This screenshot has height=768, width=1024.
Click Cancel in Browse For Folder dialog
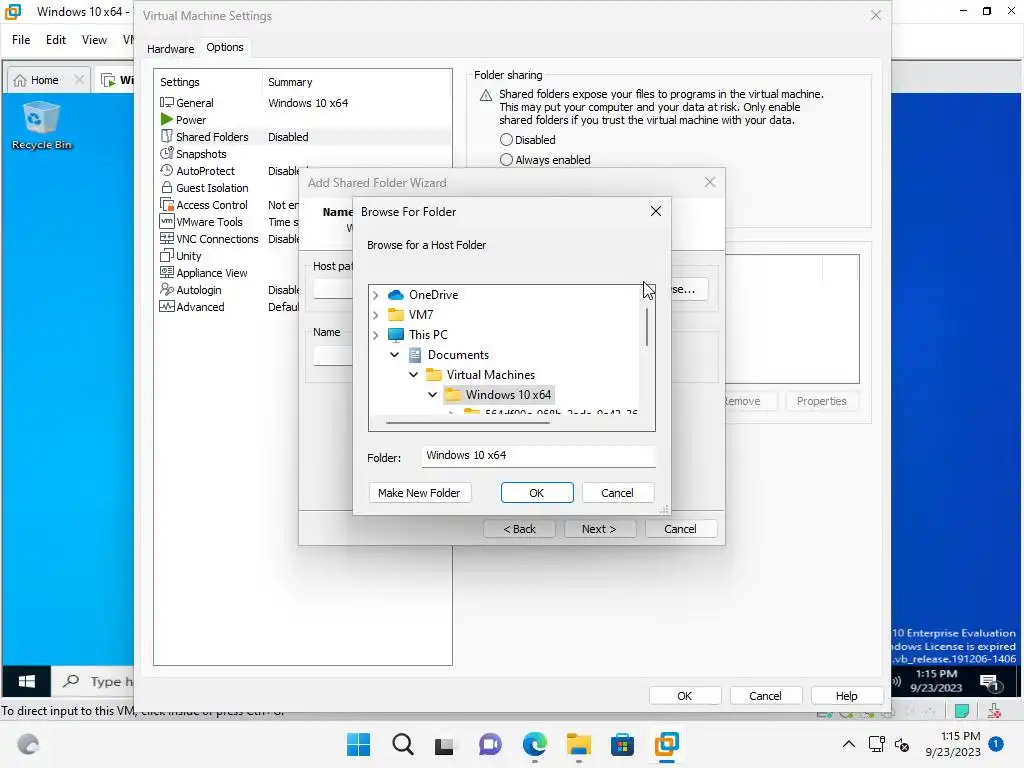(x=617, y=492)
